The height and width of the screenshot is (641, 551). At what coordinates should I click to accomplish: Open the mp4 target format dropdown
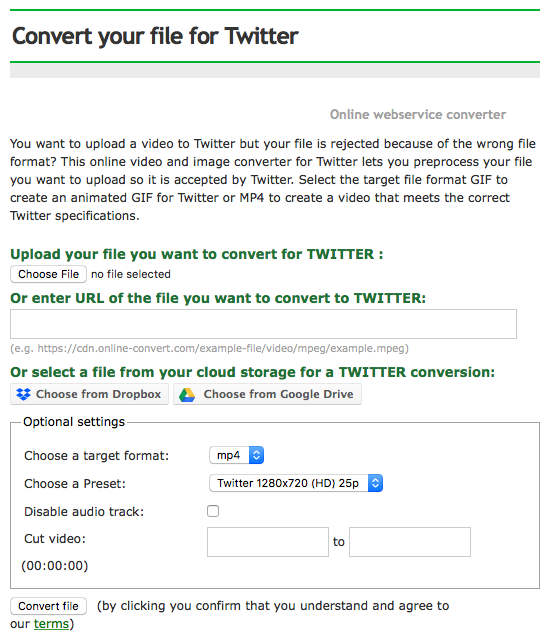(236, 455)
